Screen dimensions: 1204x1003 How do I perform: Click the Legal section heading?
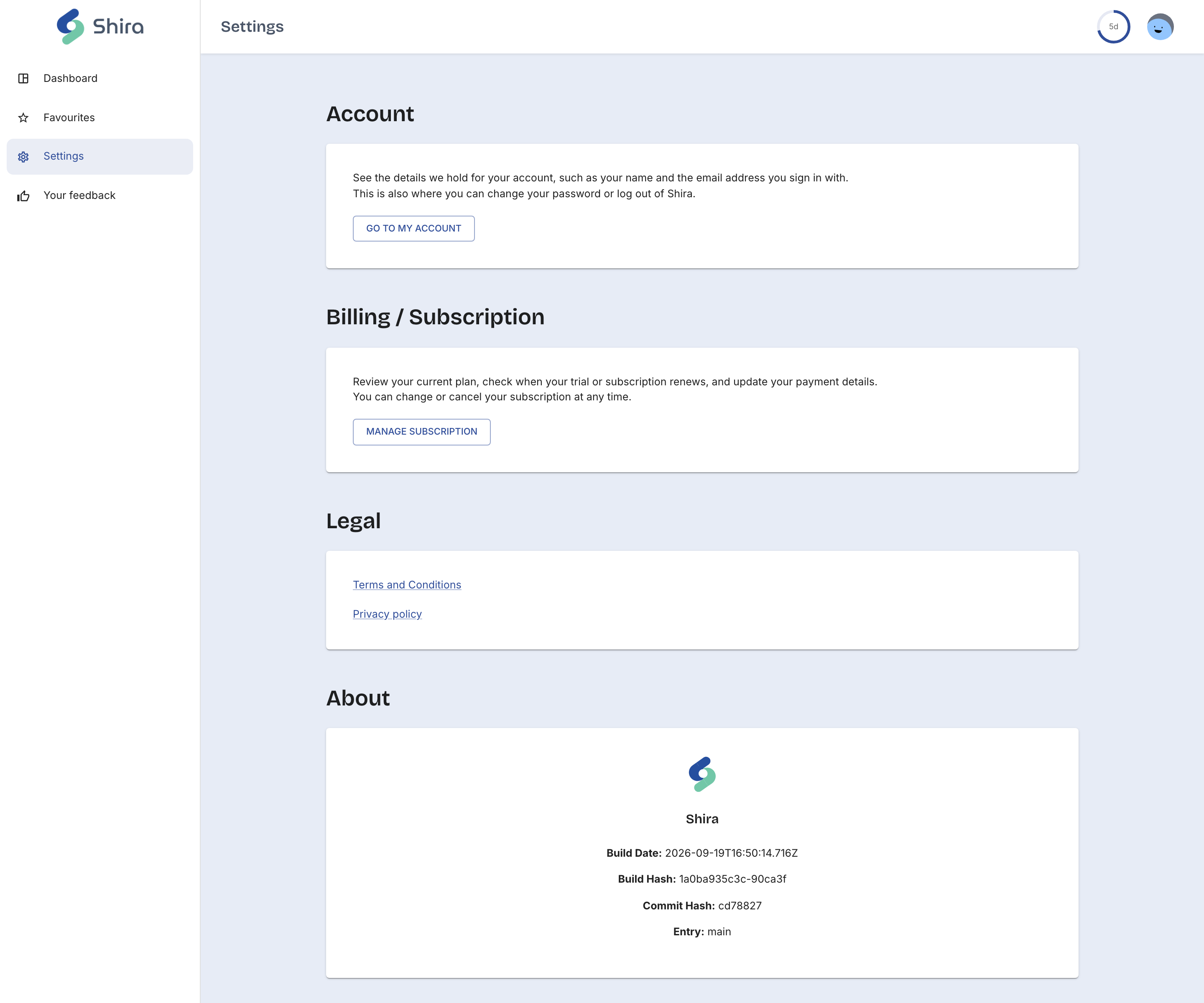(x=353, y=521)
